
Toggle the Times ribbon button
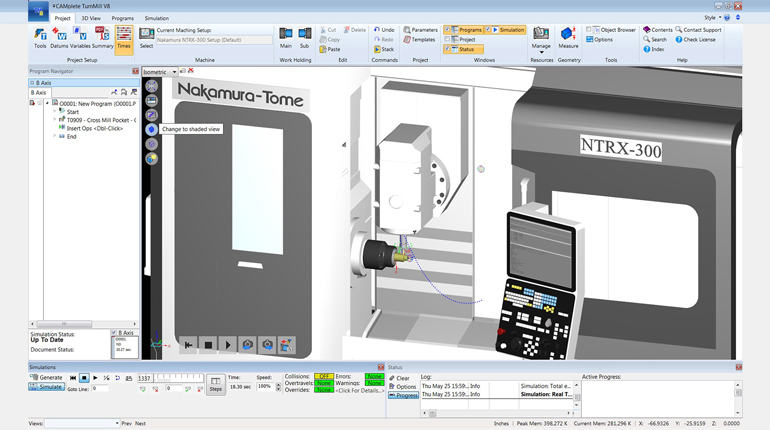coord(124,39)
